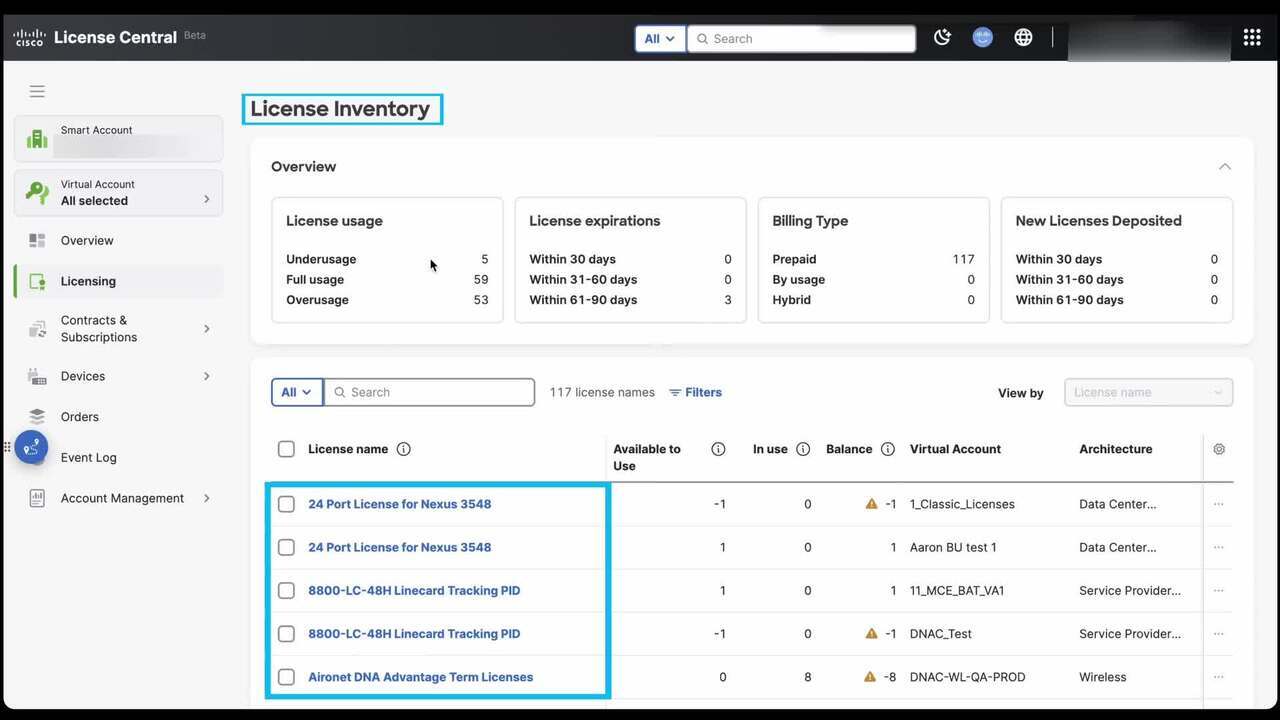
Task: Tick the first 8800-LC-48H Linecard row checkbox
Action: (x=286, y=590)
